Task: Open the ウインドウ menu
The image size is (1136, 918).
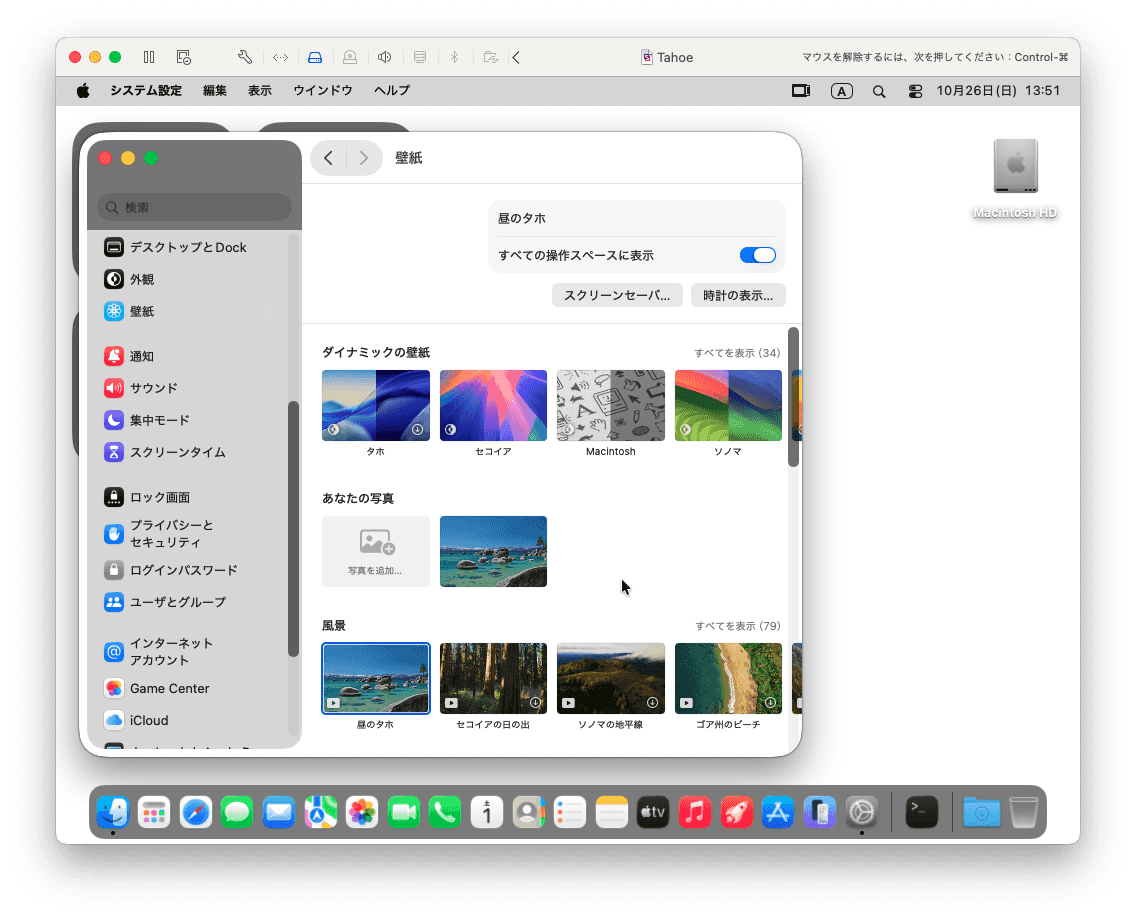Action: tap(322, 91)
